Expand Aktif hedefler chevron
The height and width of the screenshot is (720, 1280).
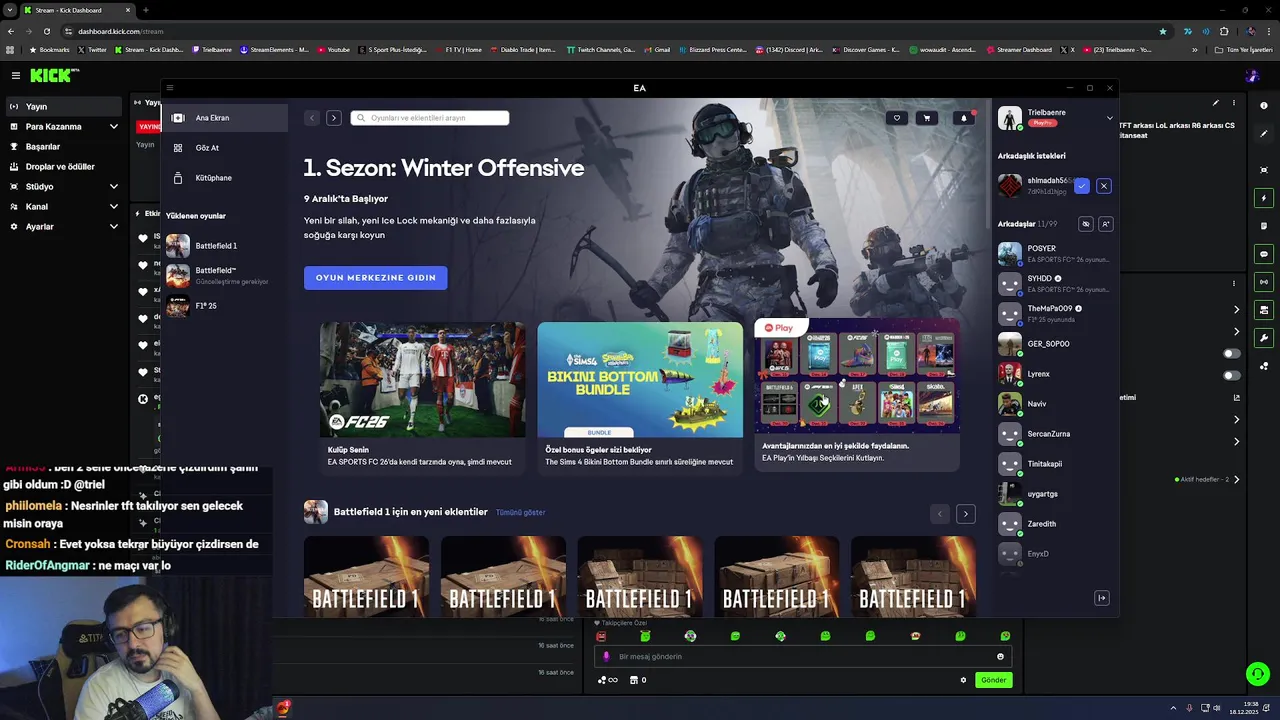tap(1236, 480)
